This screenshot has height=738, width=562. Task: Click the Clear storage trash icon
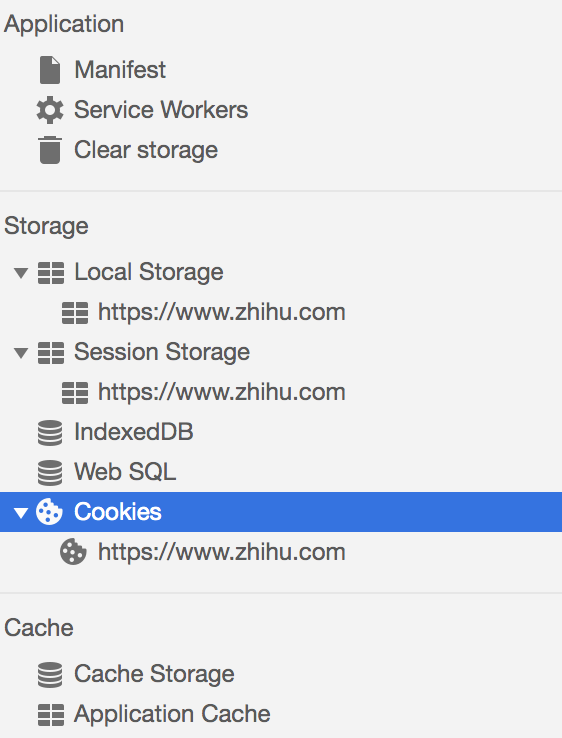(x=50, y=150)
